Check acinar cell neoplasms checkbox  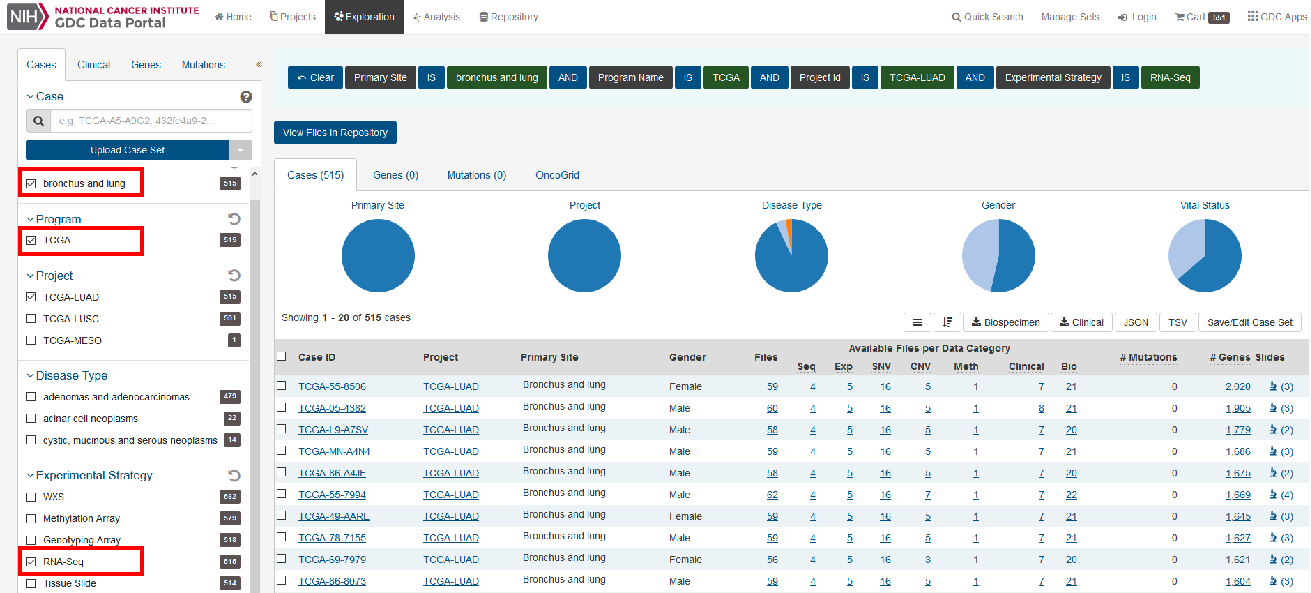point(31,419)
